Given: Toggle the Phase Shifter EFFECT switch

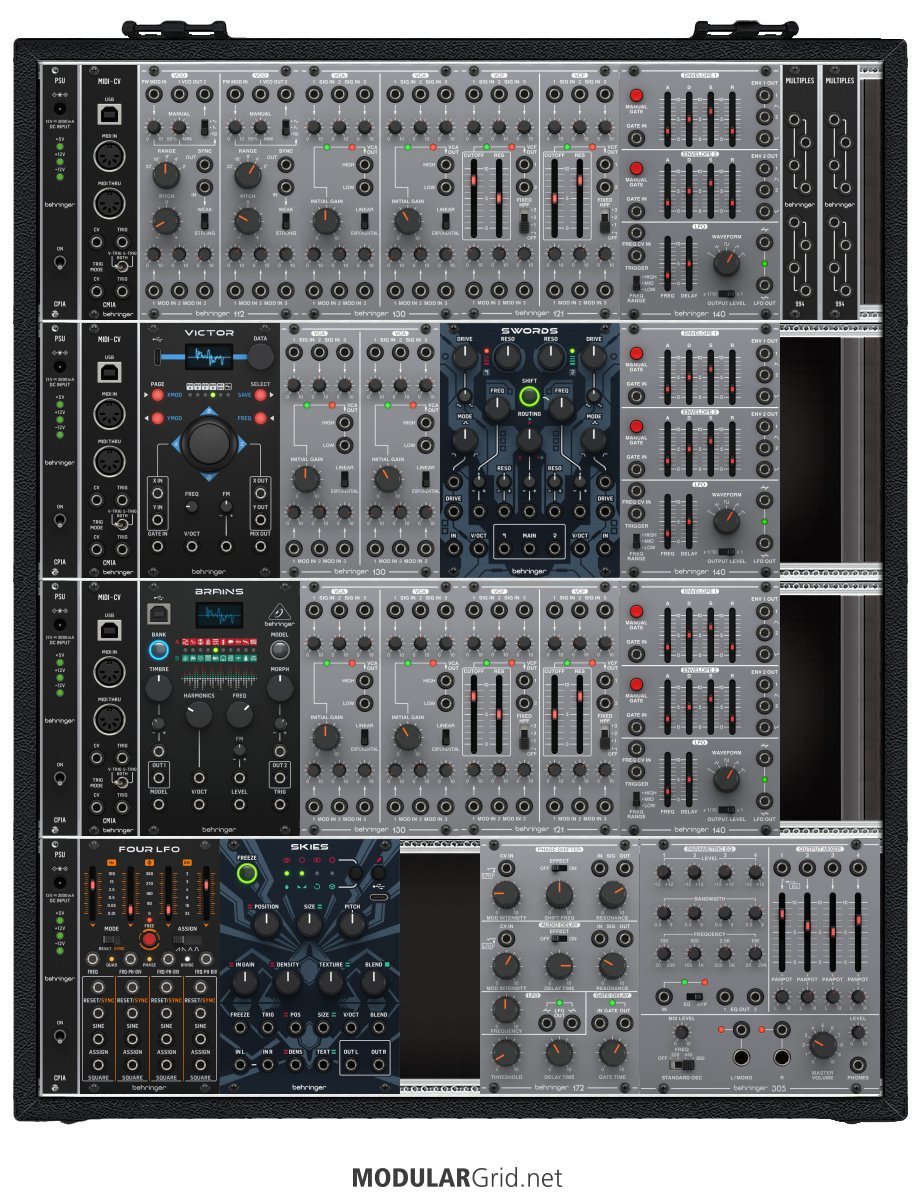Looking at the screenshot, I should 559,868.
